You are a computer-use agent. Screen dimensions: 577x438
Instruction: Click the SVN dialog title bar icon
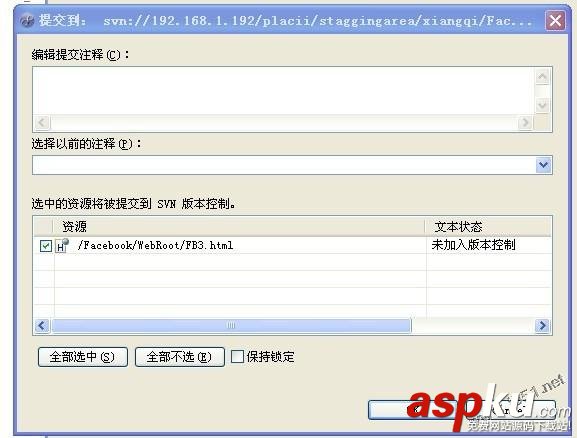coord(27,21)
